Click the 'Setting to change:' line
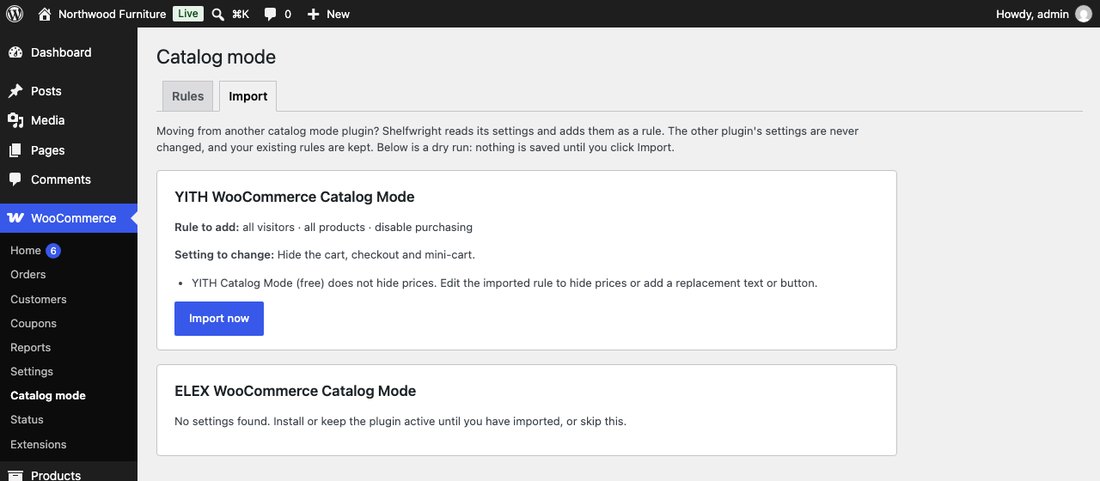Image resolution: width=1100 pixels, height=481 pixels. (x=325, y=255)
